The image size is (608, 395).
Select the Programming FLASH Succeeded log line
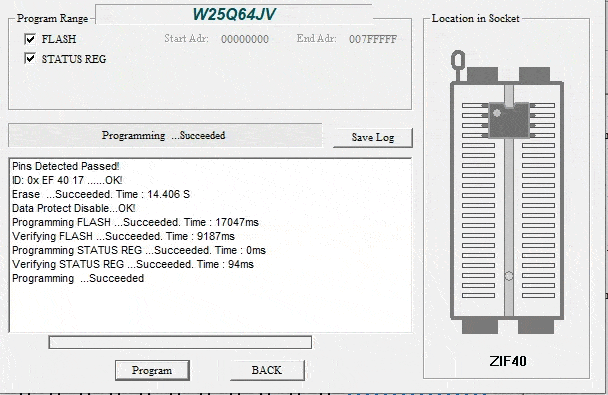pos(135,222)
